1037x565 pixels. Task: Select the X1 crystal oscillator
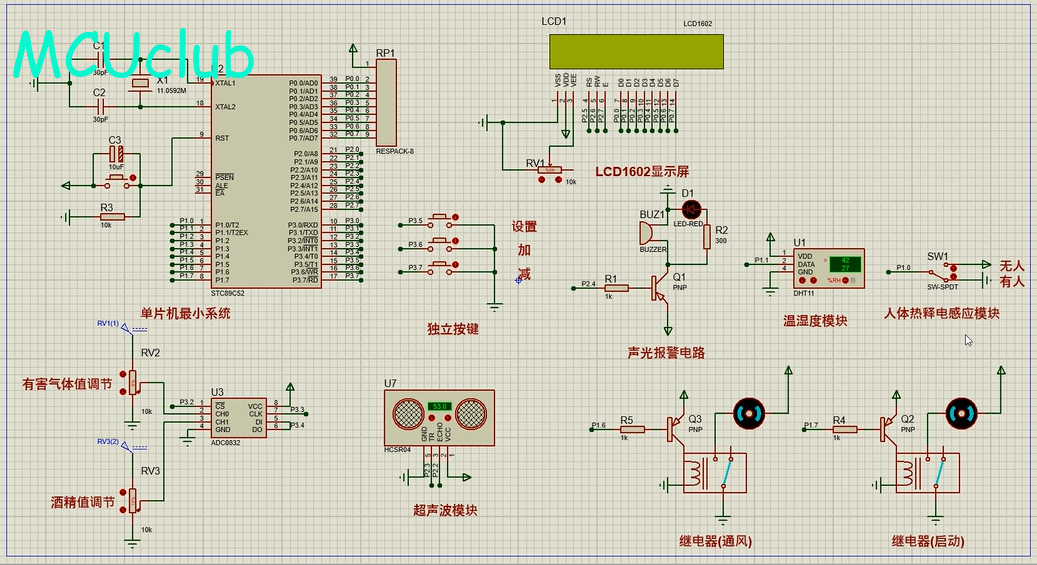coord(142,84)
